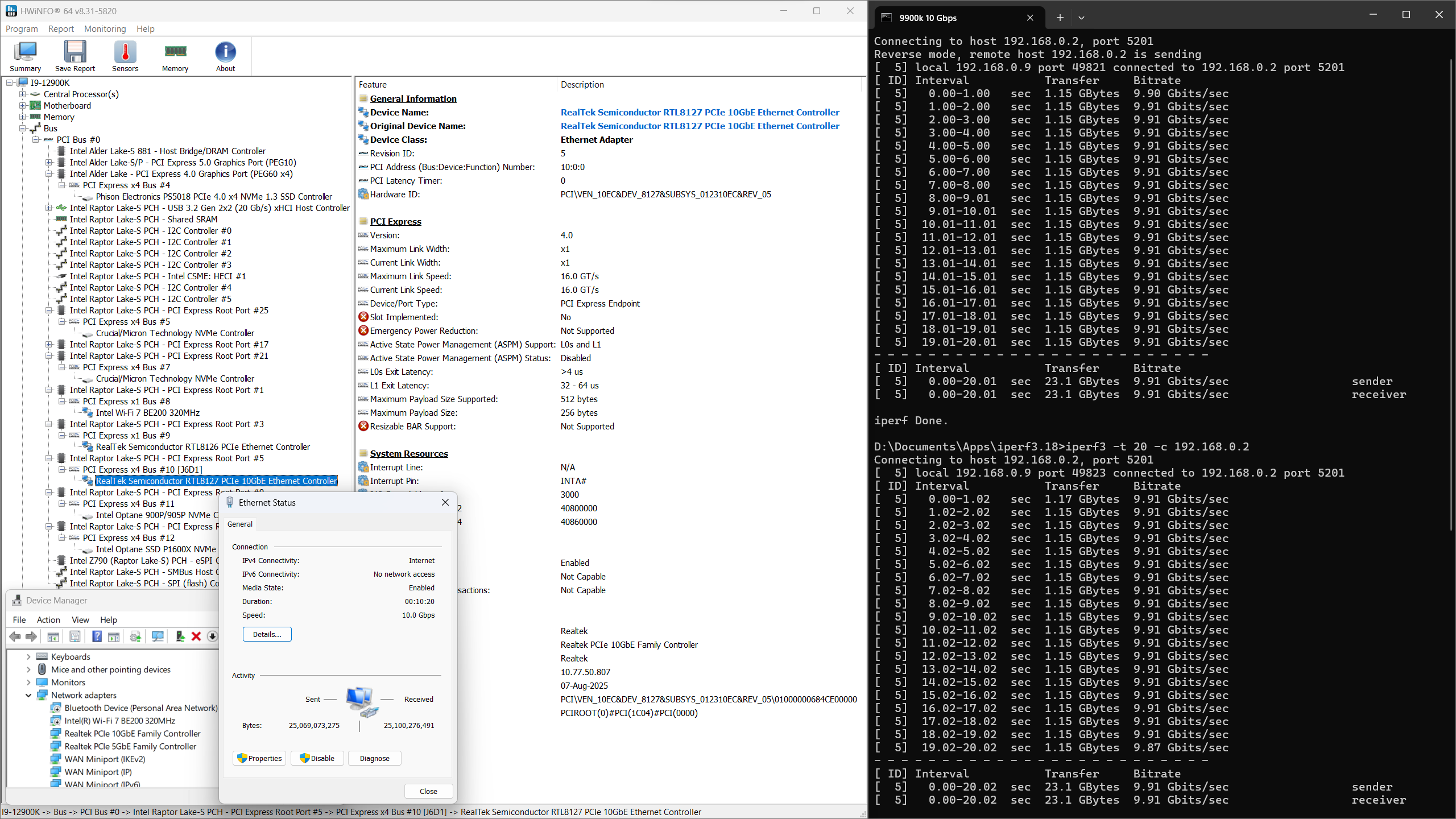Open the Action menu in Device Manager

pyautogui.click(x=48, y=620)
